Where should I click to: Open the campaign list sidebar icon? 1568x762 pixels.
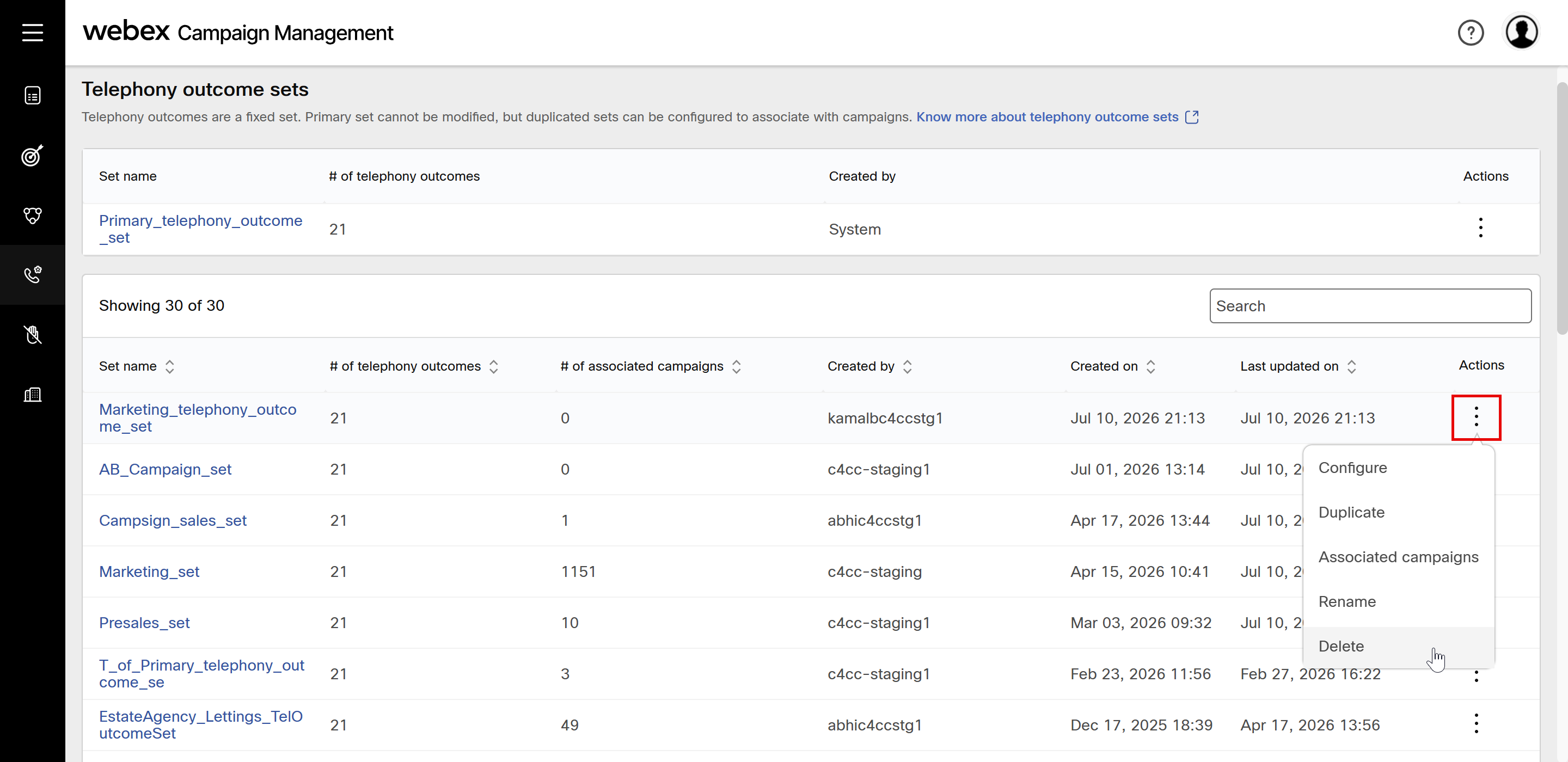pos(32,96)
